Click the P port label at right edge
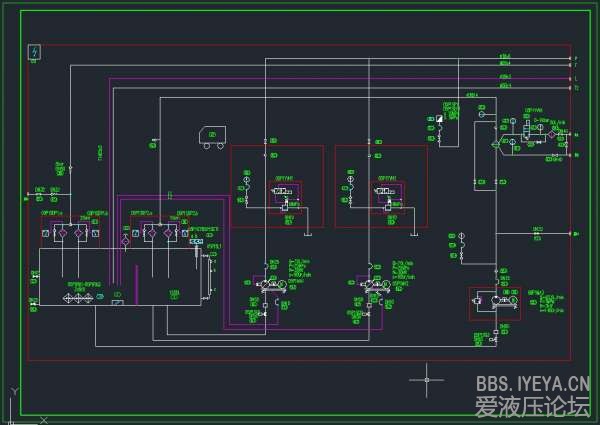Viewport: 600px width, 425px height. [x=575, y=60]
